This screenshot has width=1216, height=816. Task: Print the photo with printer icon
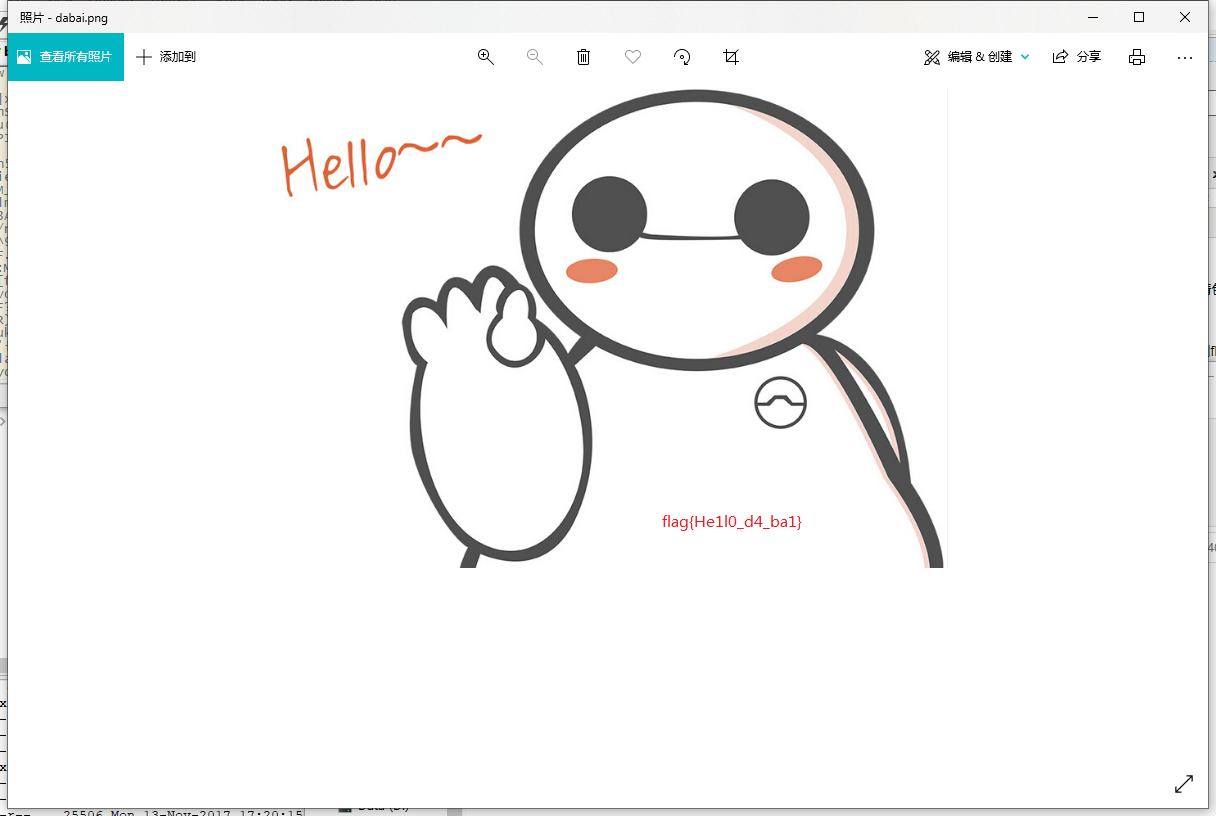(1137, 57)
